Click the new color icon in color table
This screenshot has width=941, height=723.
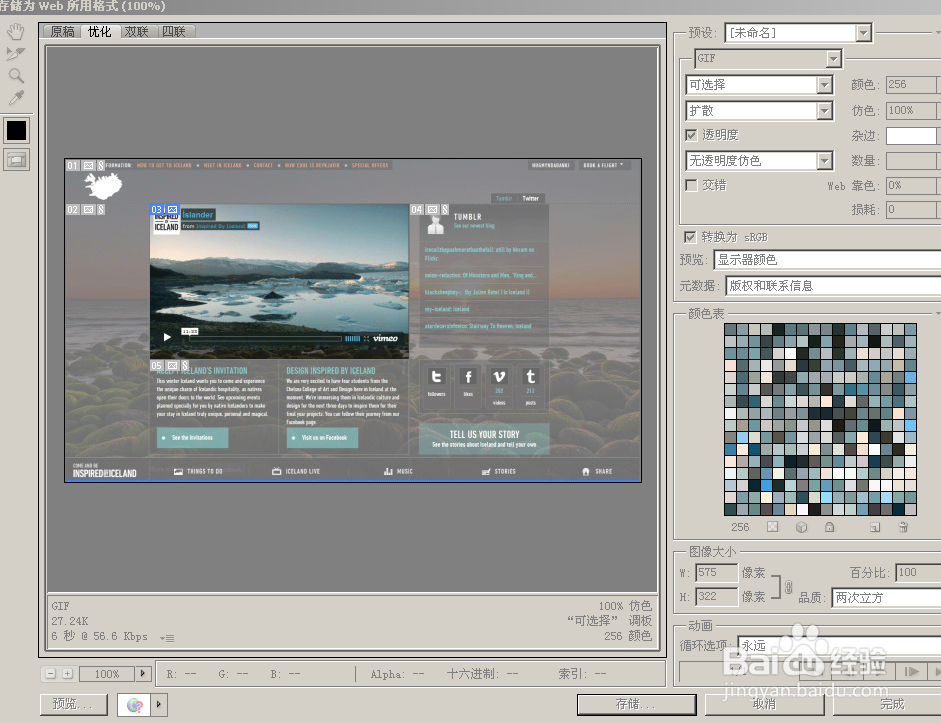pos(875,527)
